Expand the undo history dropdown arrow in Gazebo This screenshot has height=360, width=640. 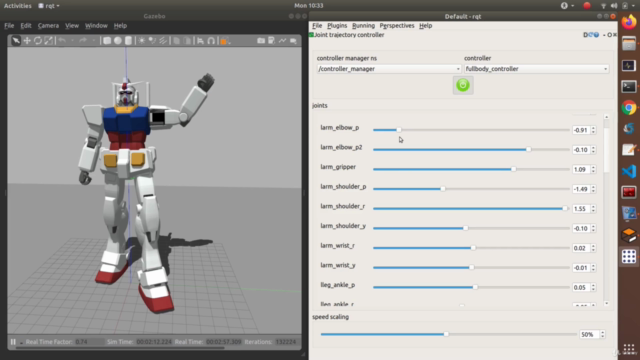click(72, 41)
